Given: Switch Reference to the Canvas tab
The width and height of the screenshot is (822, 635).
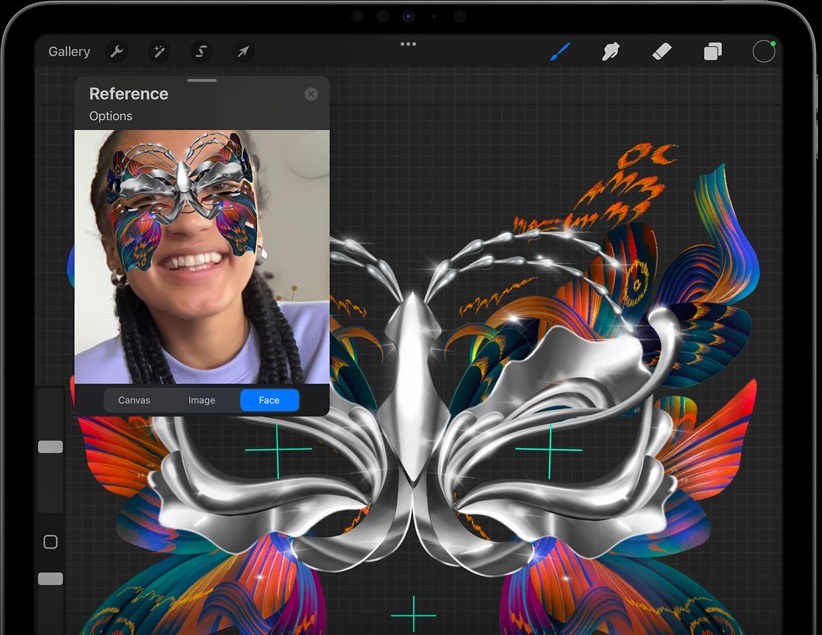Looking at the screenshot, I should click(134, 400).
